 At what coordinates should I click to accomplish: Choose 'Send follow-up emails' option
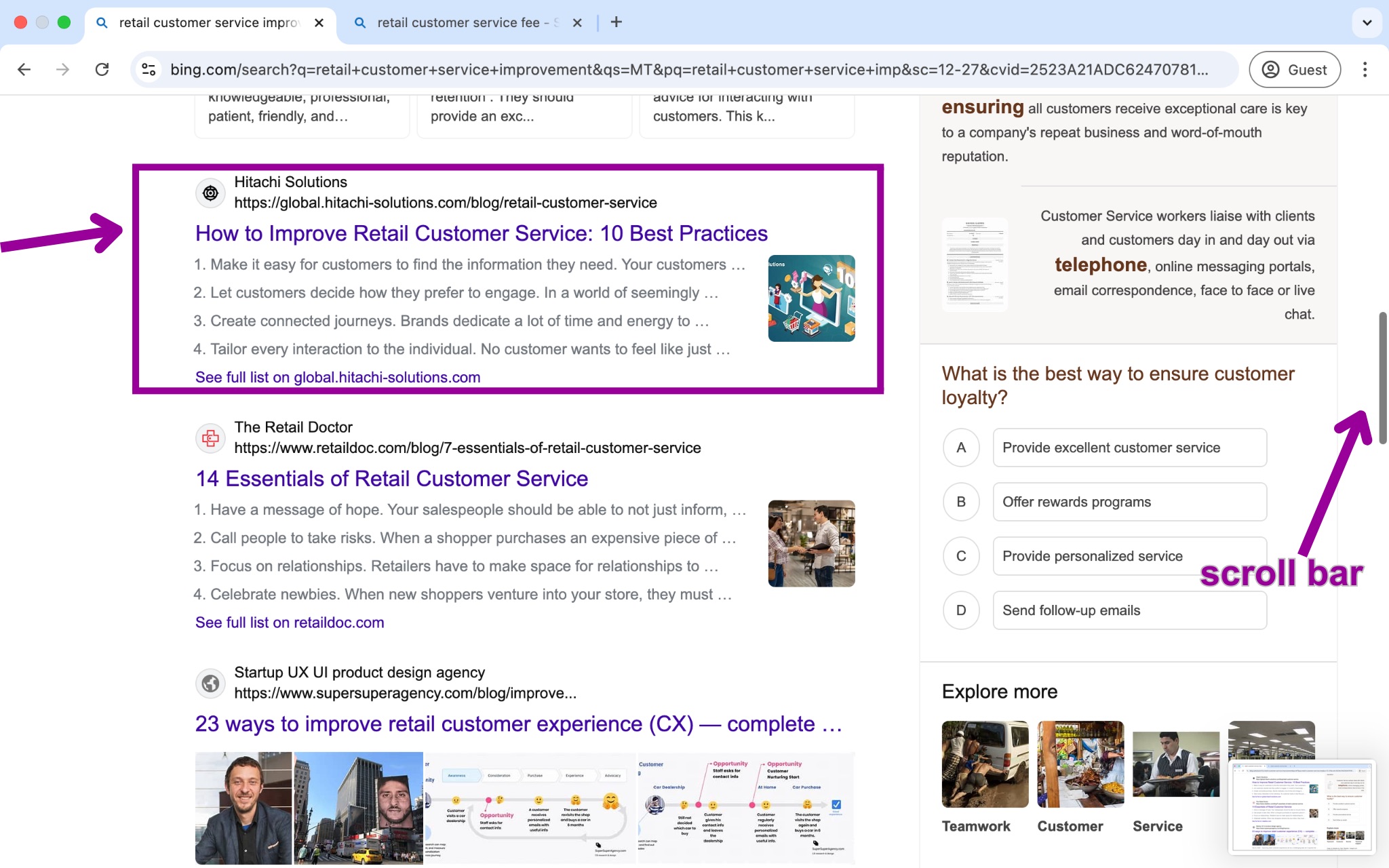[x=1129, y=610]
